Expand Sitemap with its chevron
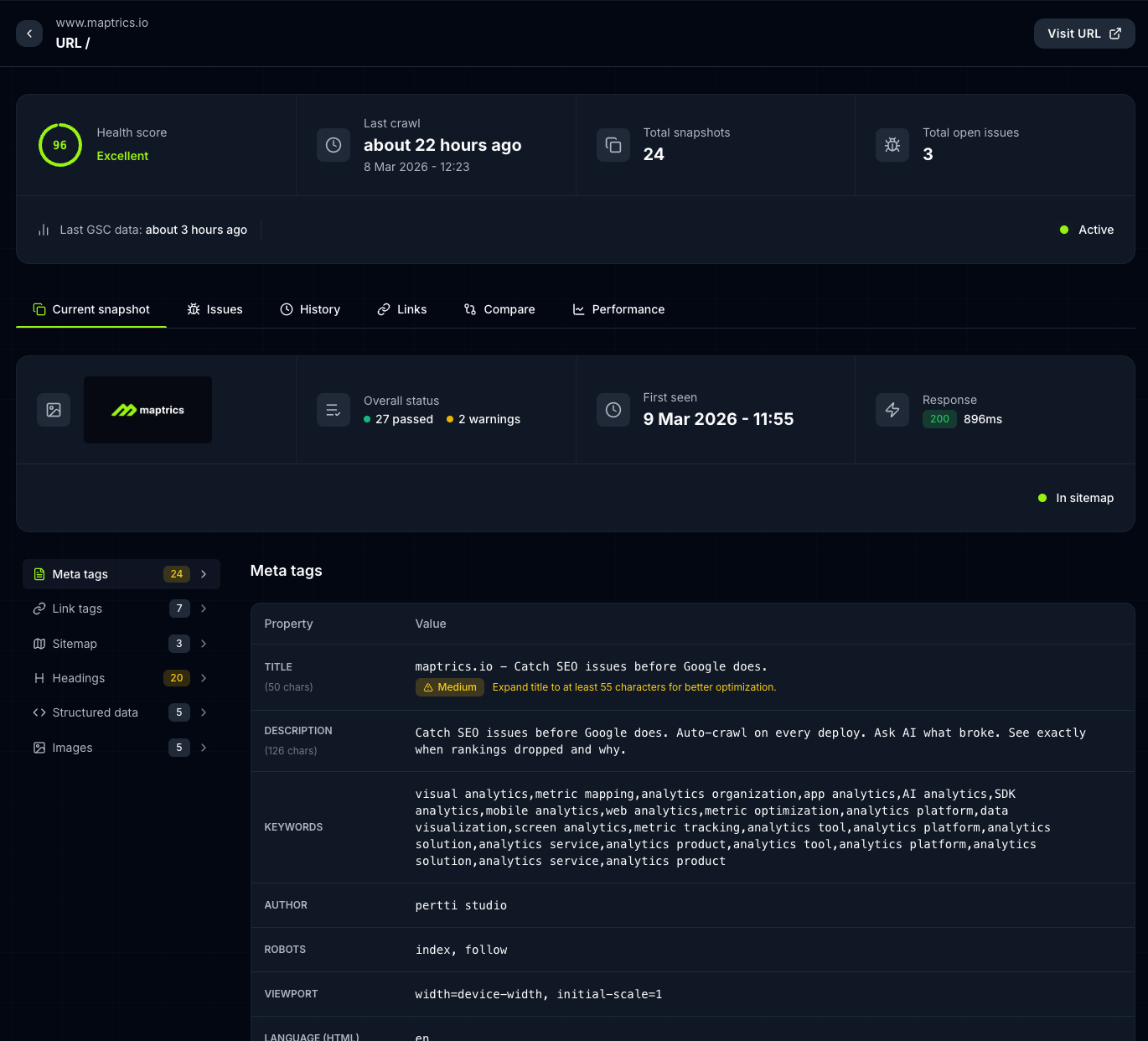 (x=204, y=644)
